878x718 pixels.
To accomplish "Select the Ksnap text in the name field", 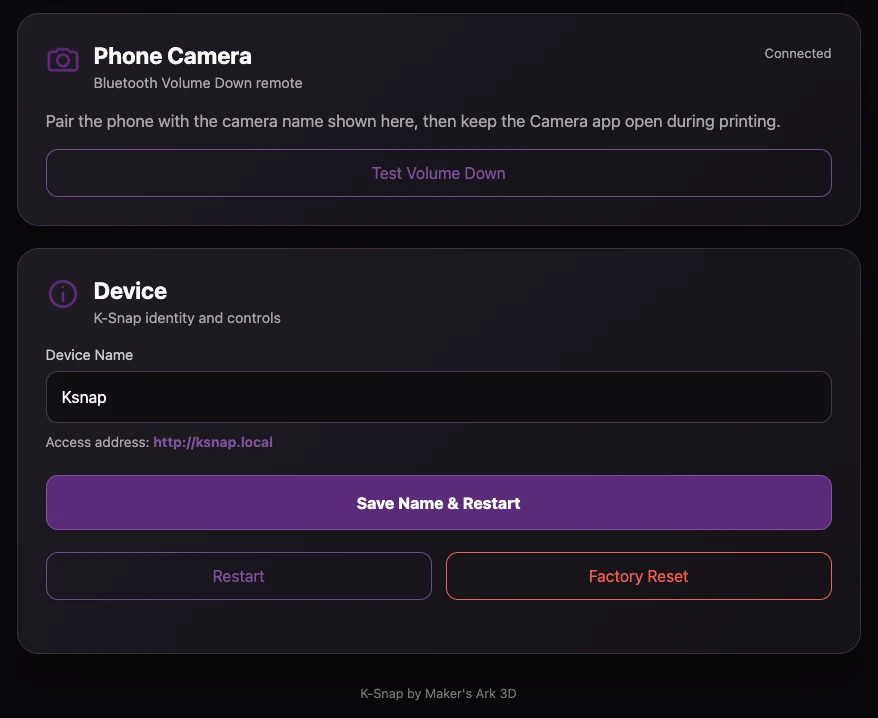I will tap(84, 397).
